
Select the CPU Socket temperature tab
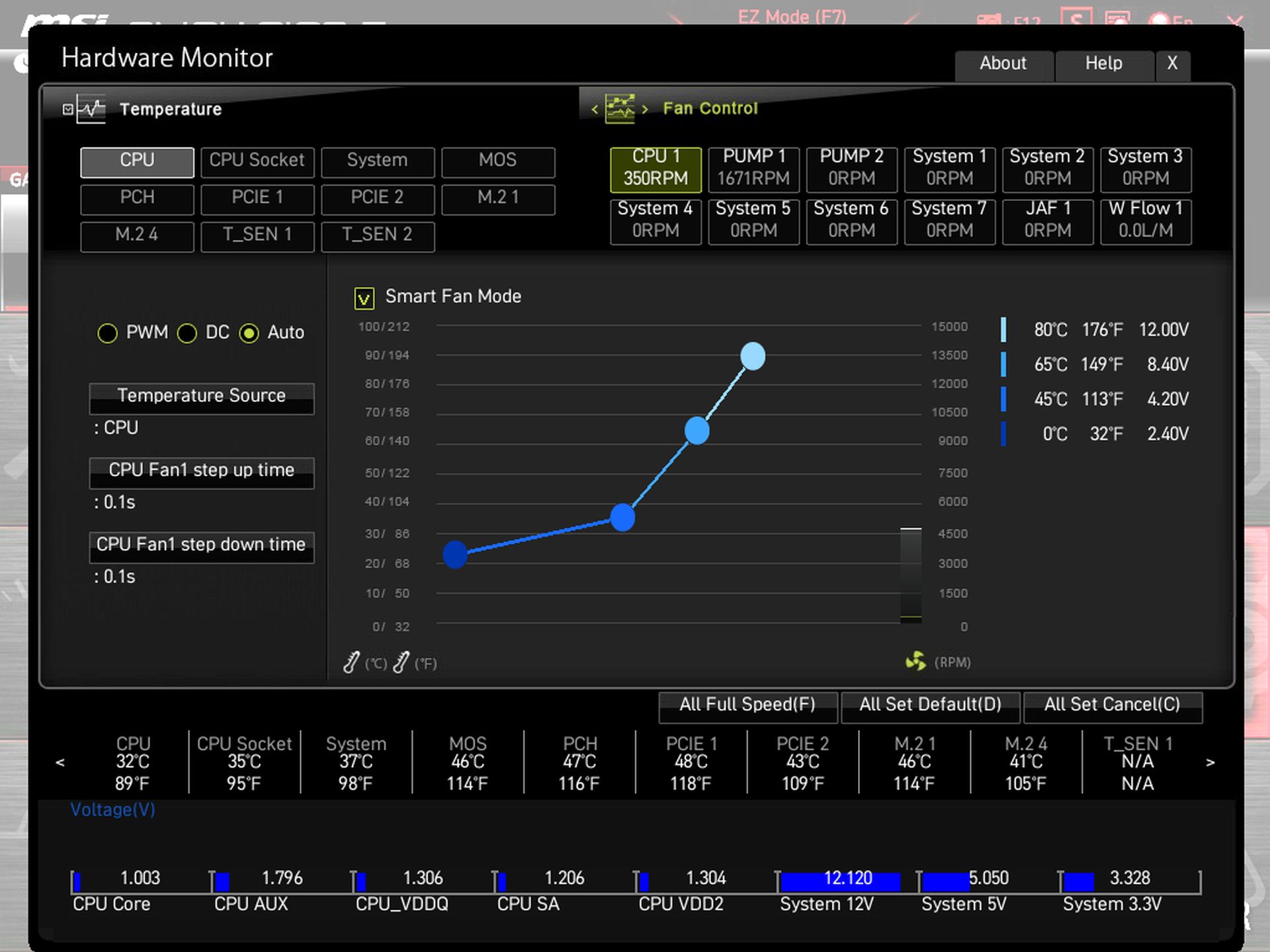[257, 161]
